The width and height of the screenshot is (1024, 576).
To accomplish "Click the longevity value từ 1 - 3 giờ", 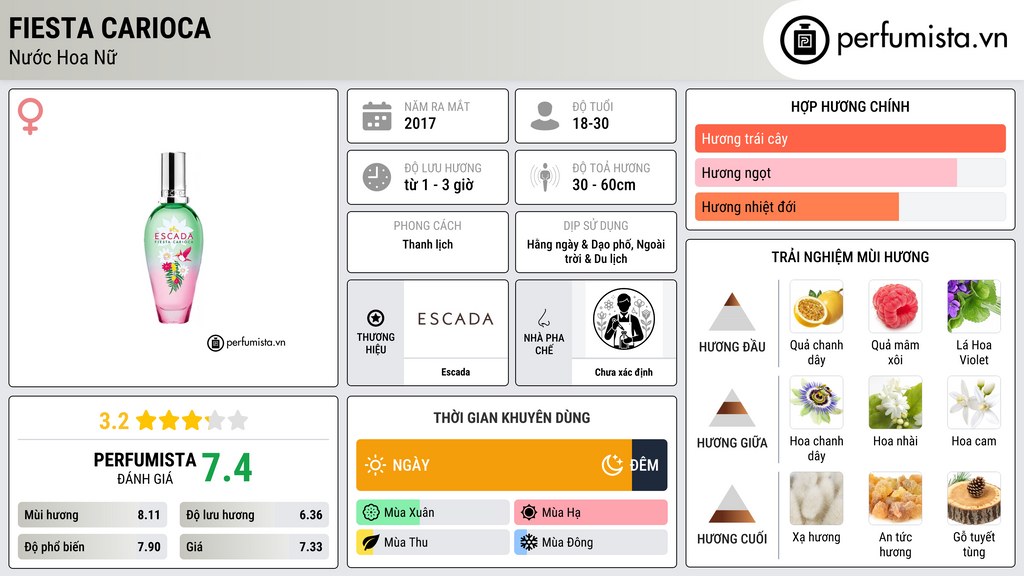I will [439, 185].
